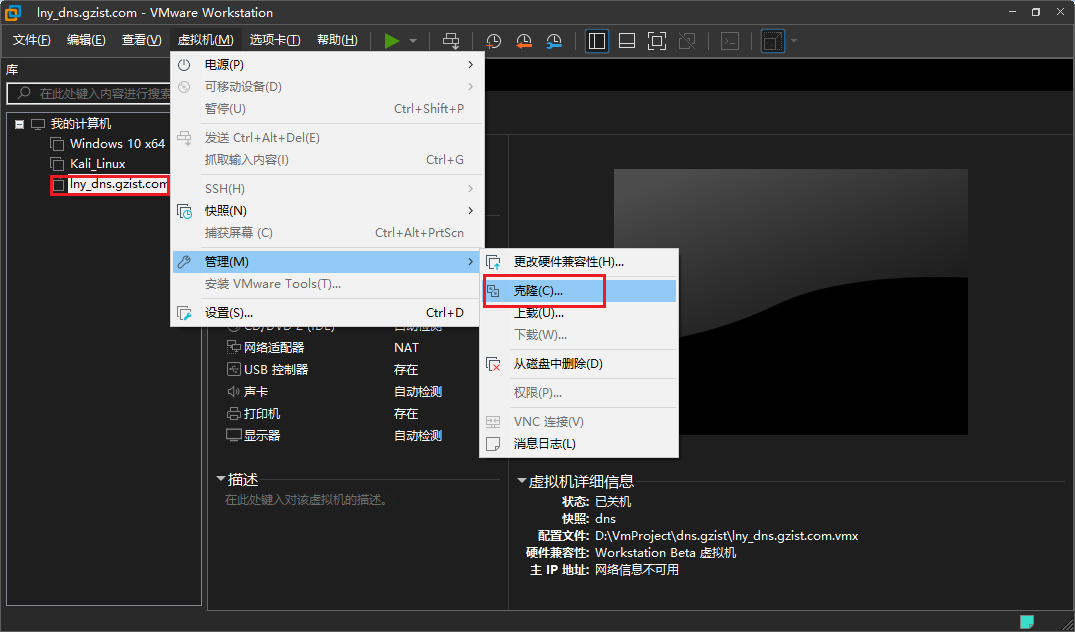Open the power options dropdown arrow
The image size is (1075, 632).
(x=413, y=41)
